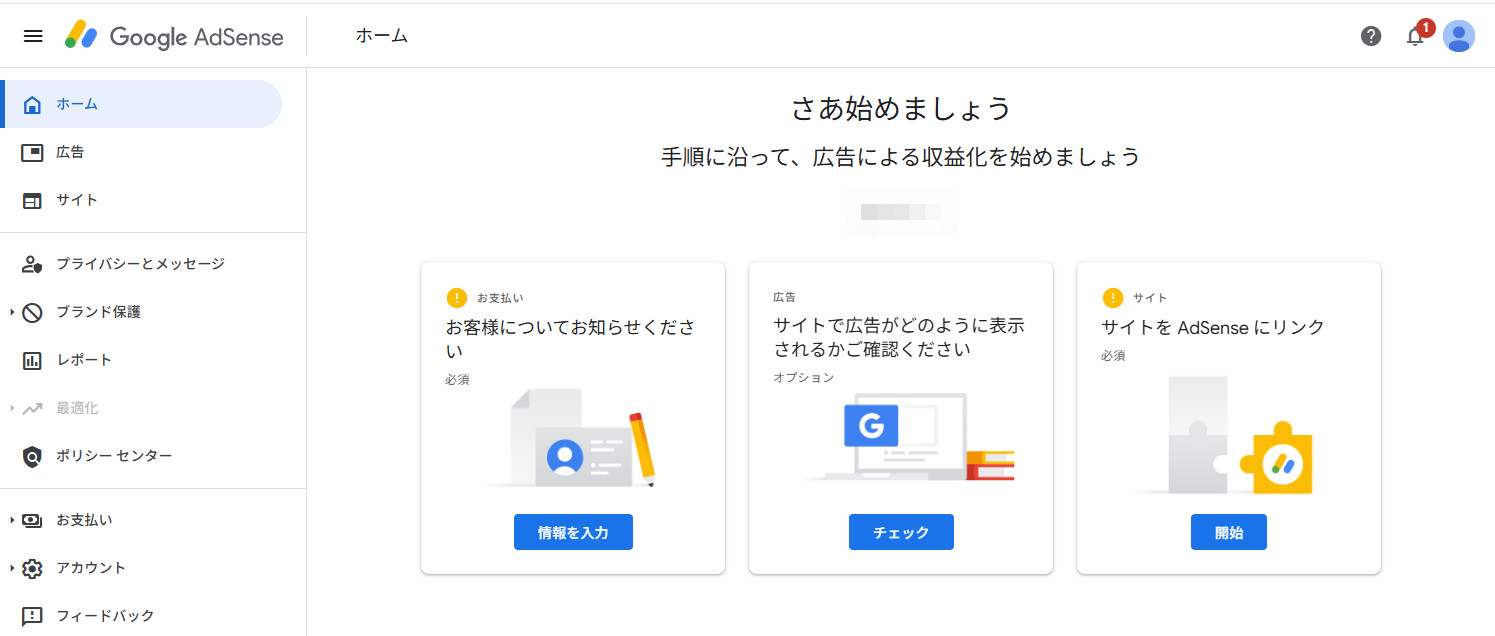
Task: Select ホーム in the sidebar
Action: pos(77,104)
